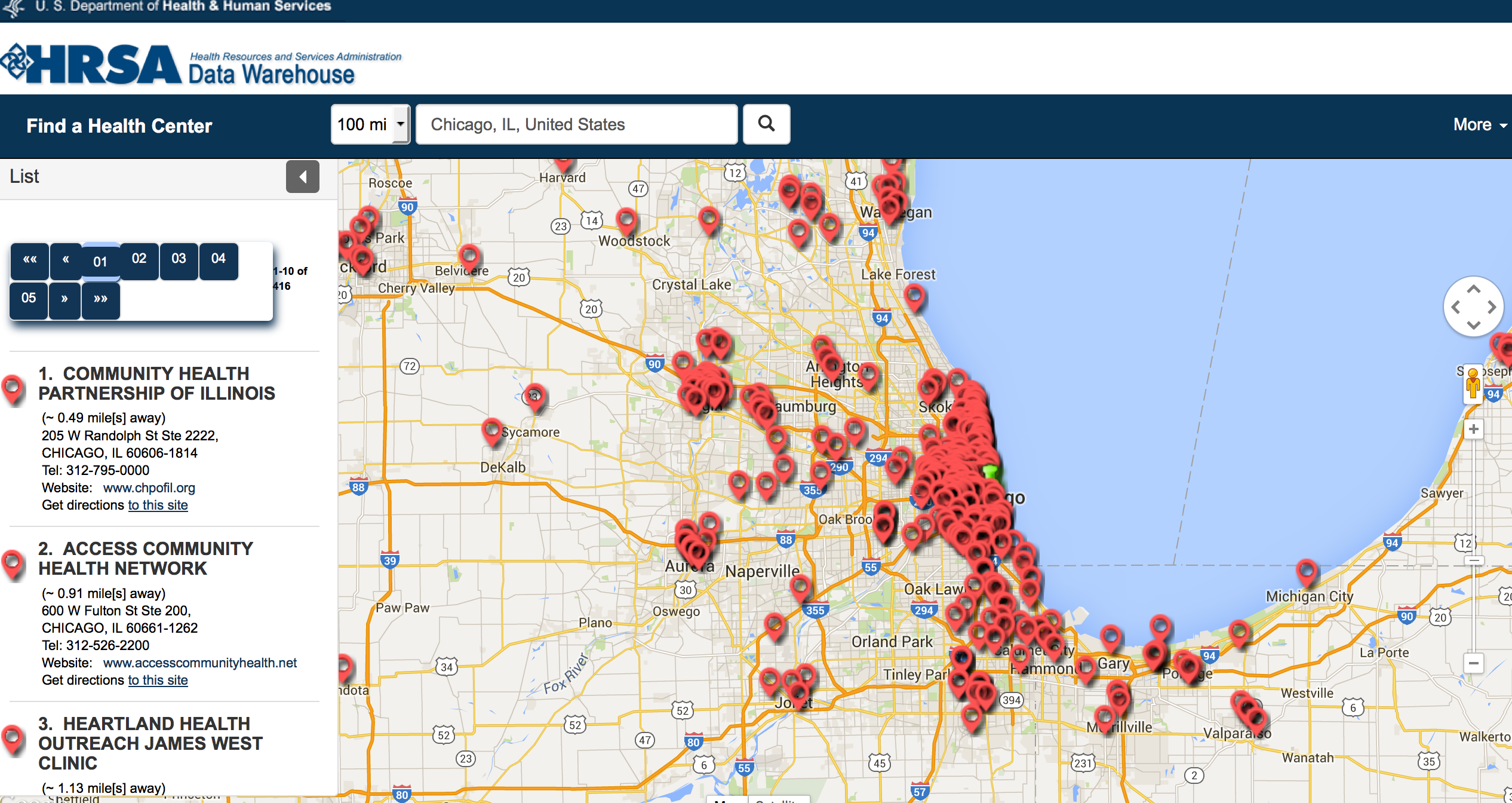Open the 100 mi radius dropdown

tap(370, 124)
